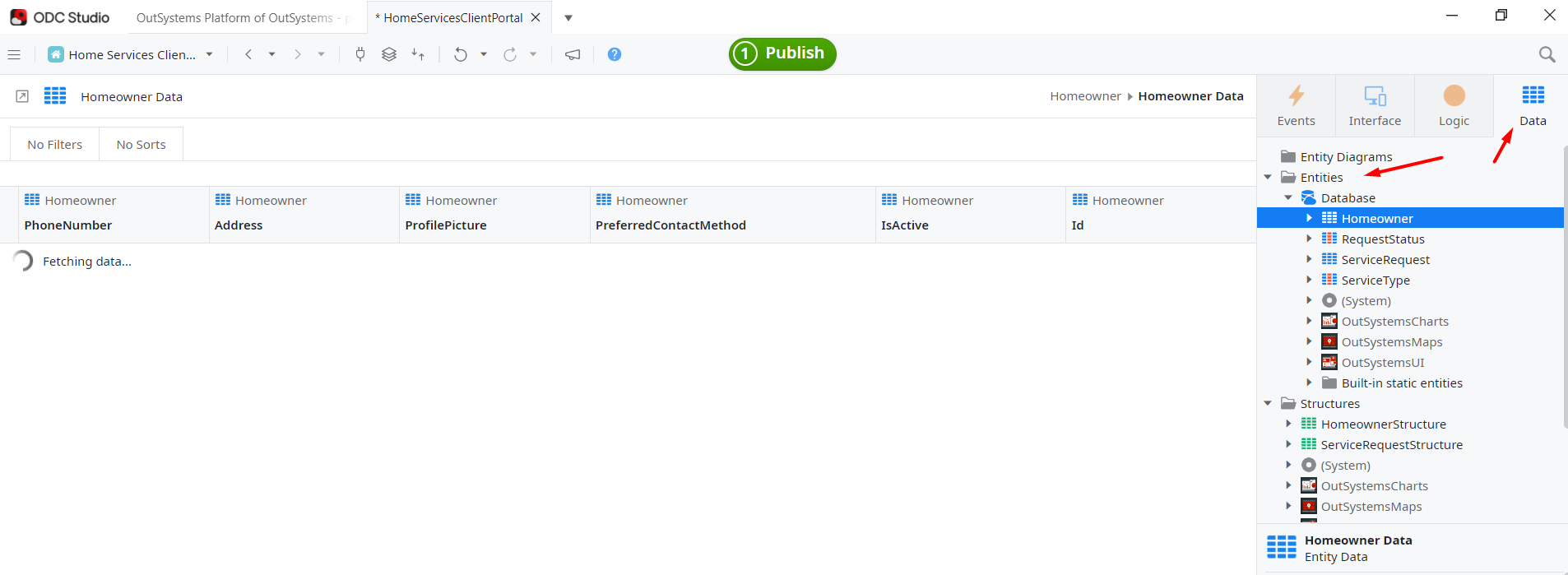Open search with the magnifier icon
This screenshot has width=1568, height=575.
[x=1547, y=54]
